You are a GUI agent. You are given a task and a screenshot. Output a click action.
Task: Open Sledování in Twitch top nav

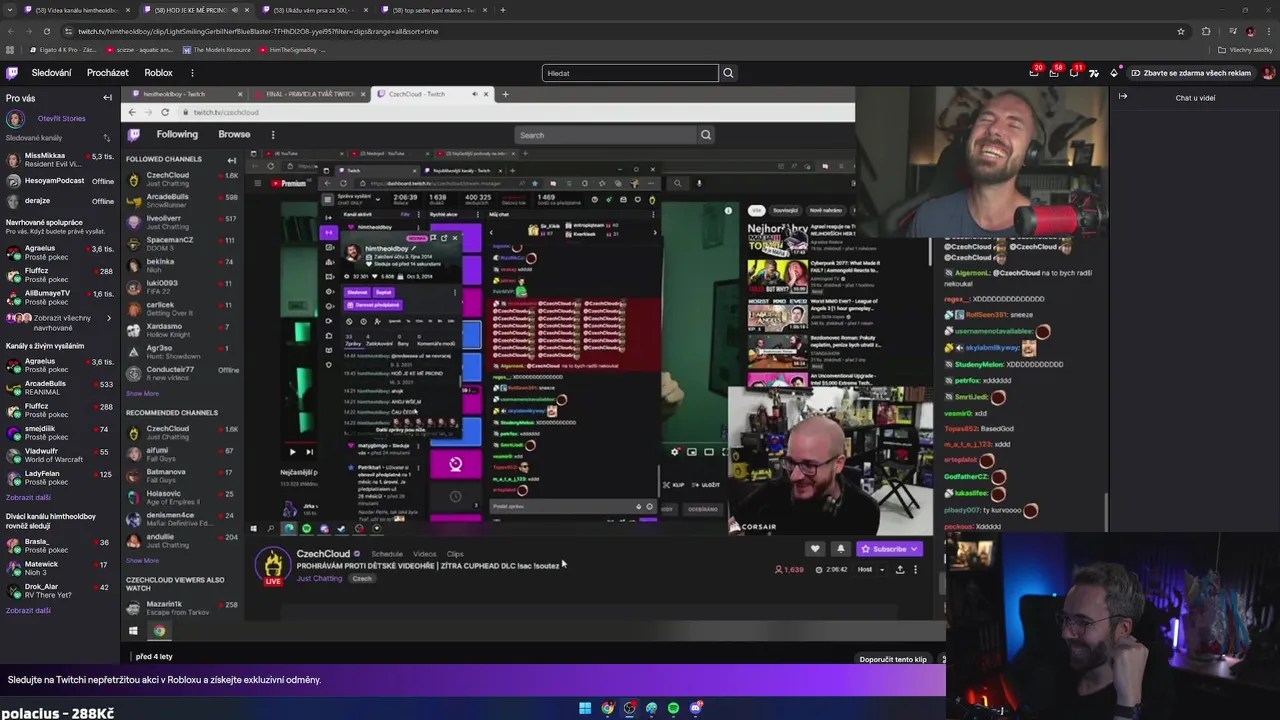click(x=51, y=73)
